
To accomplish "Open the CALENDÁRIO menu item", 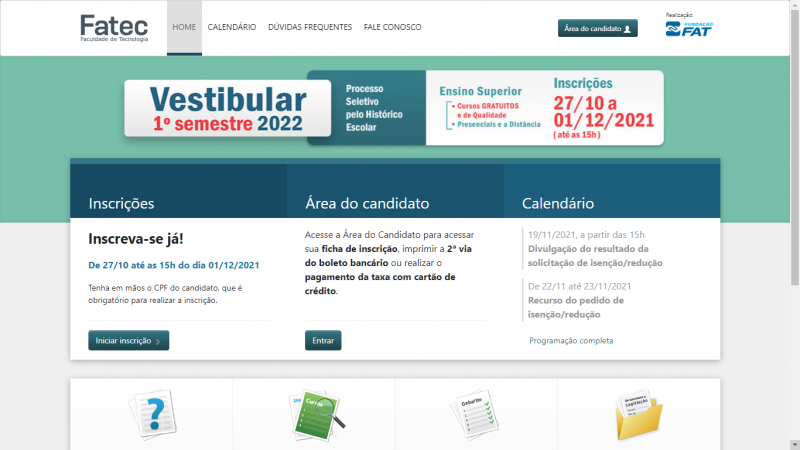I will 232,27.
